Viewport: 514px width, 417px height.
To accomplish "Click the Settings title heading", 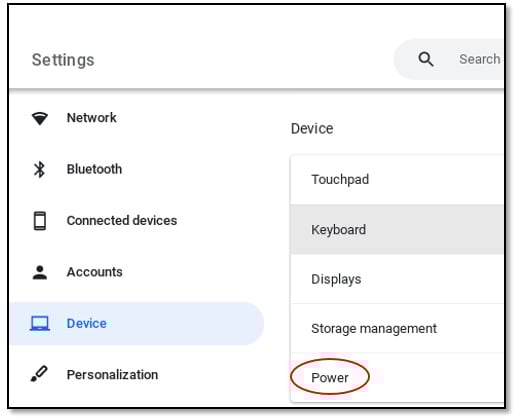I will coord(63,60).
